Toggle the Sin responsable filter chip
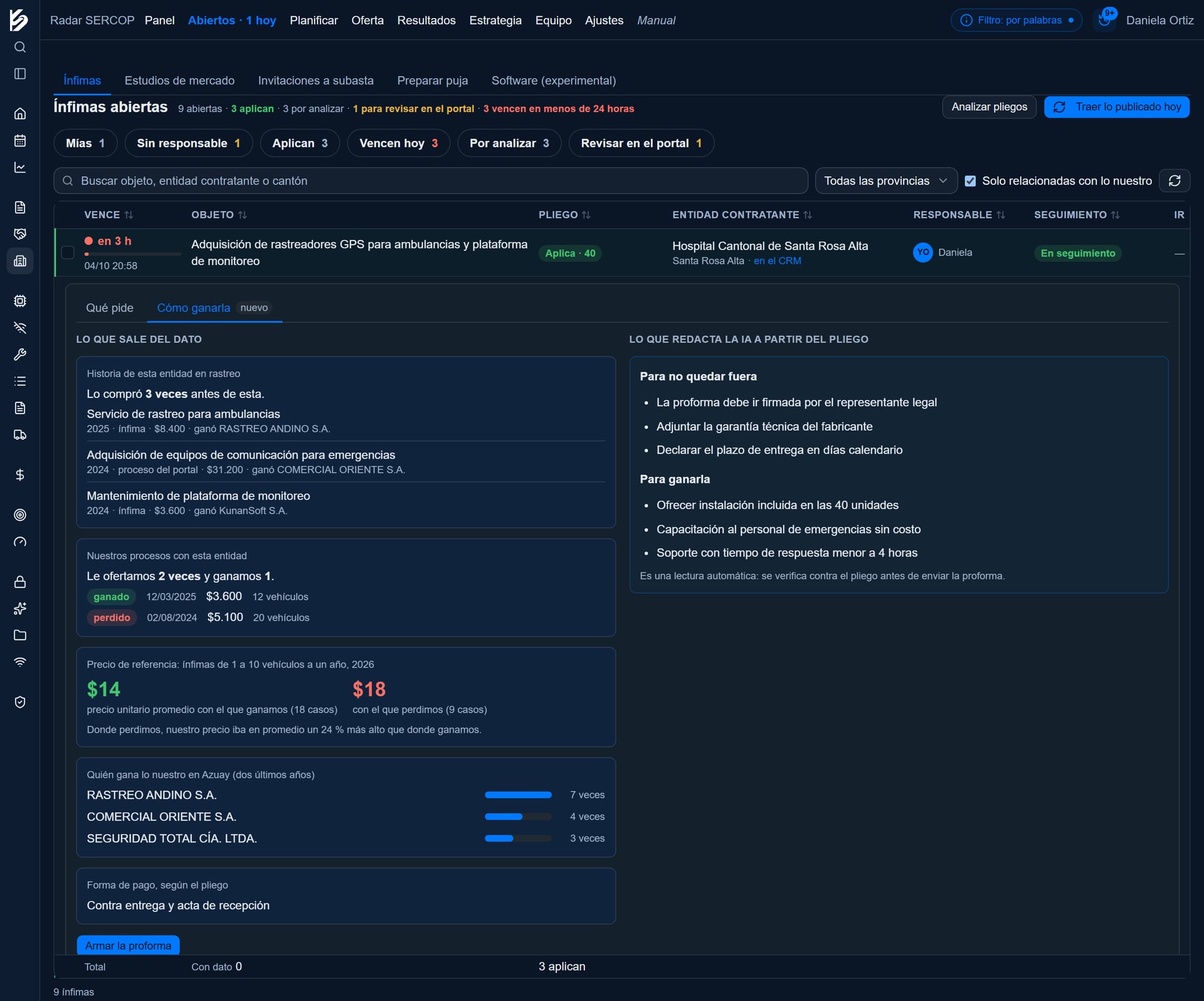 tap(189, 143)
